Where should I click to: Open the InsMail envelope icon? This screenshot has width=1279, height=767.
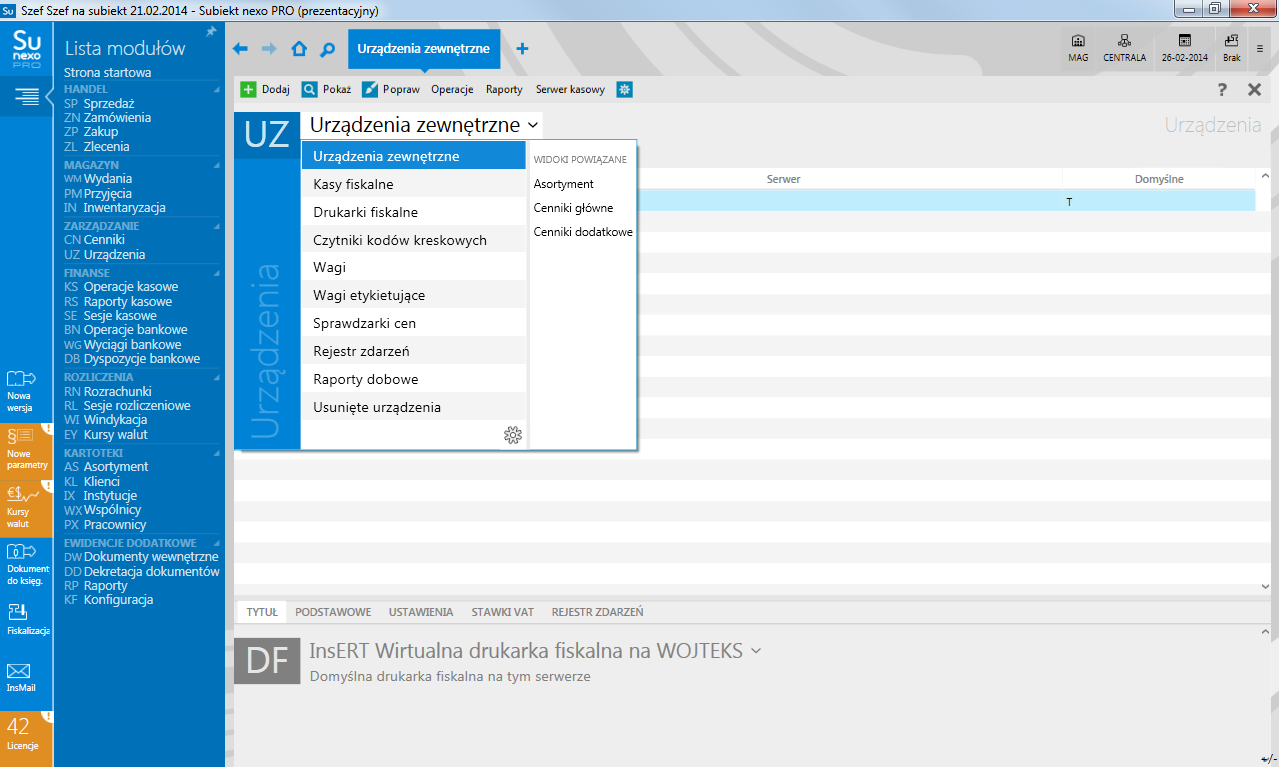21,673
